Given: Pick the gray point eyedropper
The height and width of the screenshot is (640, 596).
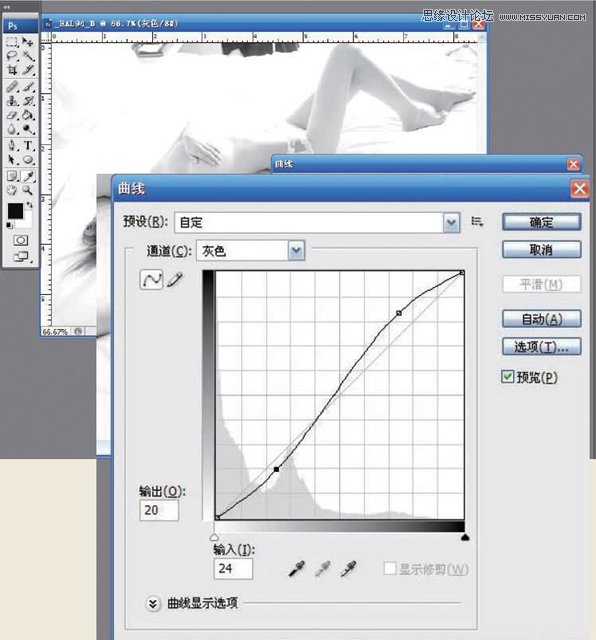Looking at the screenshot, I should point(322,569).
